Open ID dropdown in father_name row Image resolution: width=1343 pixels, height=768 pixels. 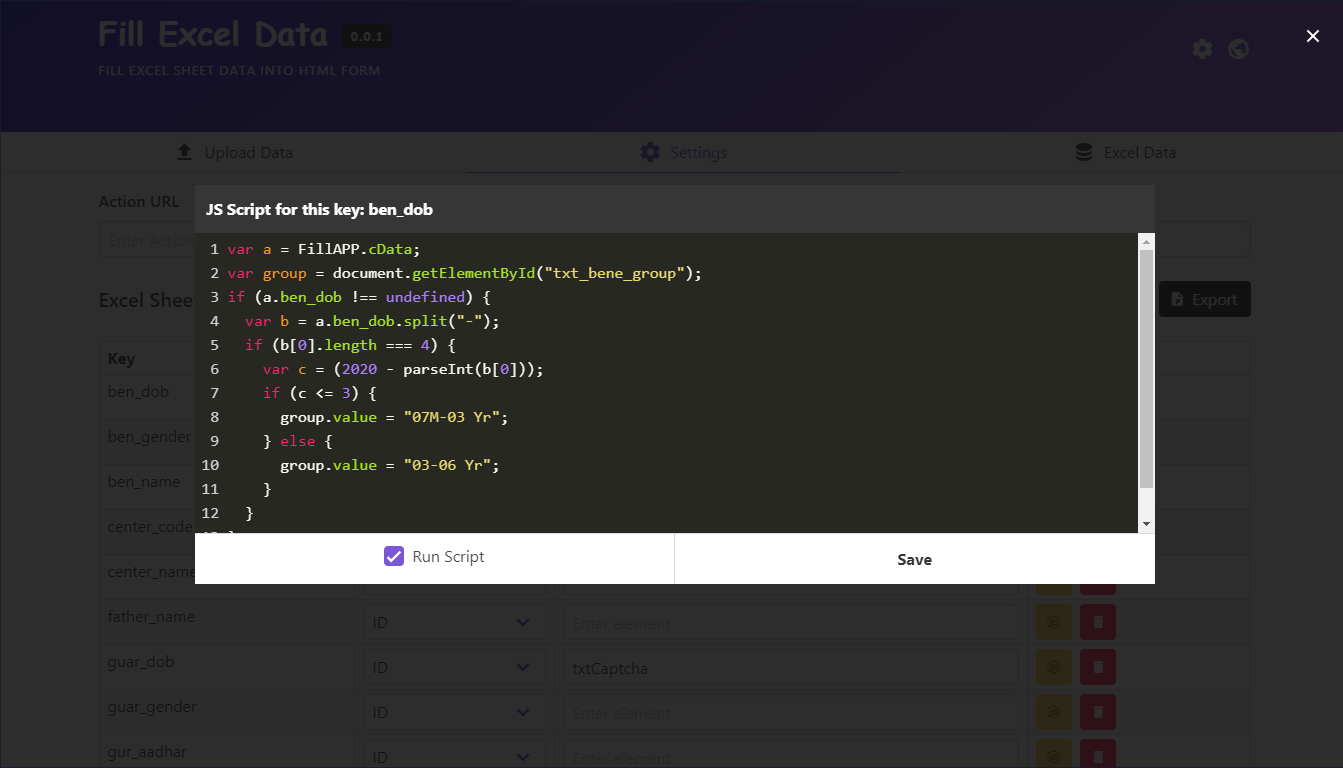(454, 623)
